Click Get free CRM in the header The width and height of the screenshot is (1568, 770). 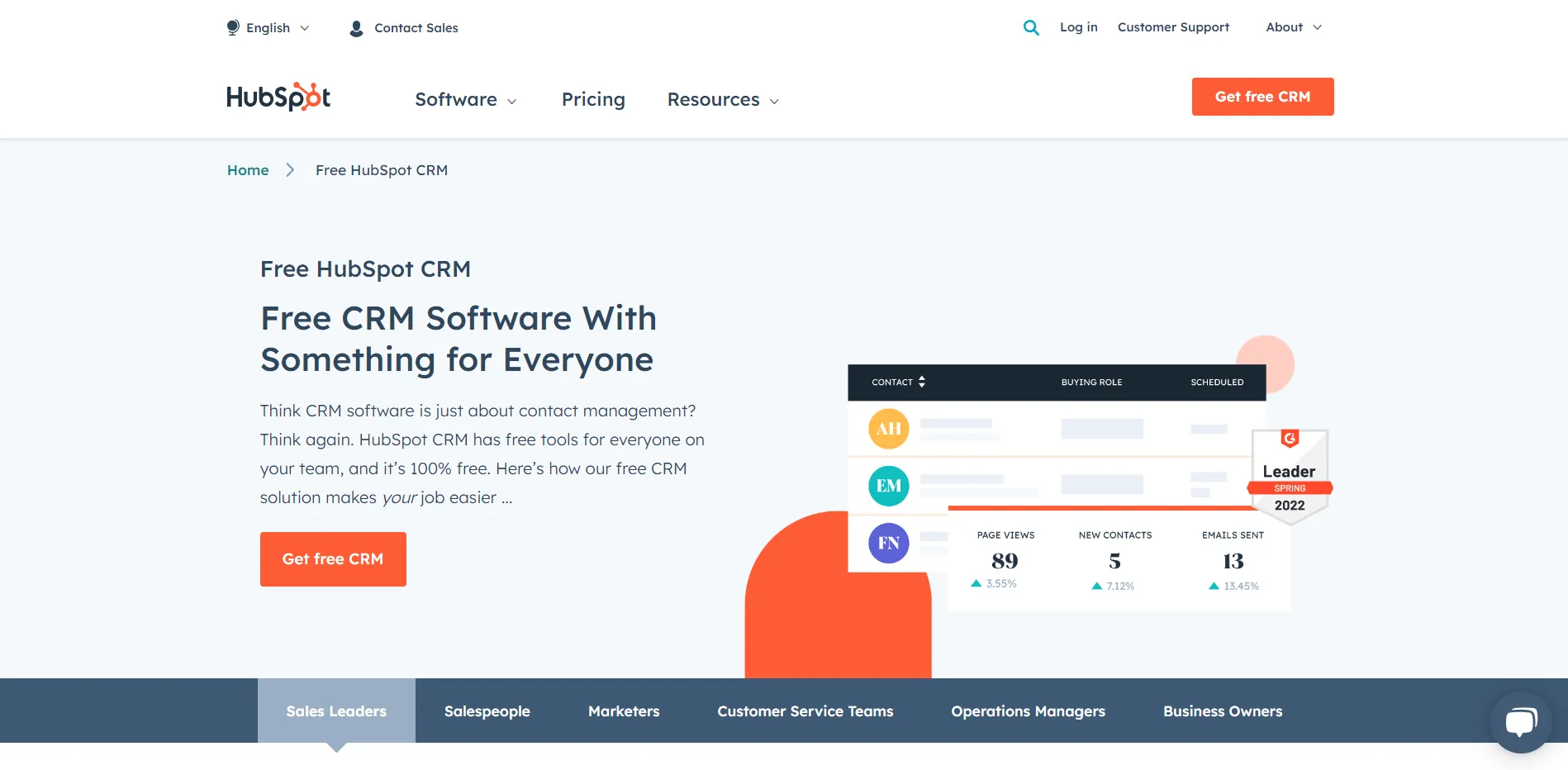coord(1262,97)
